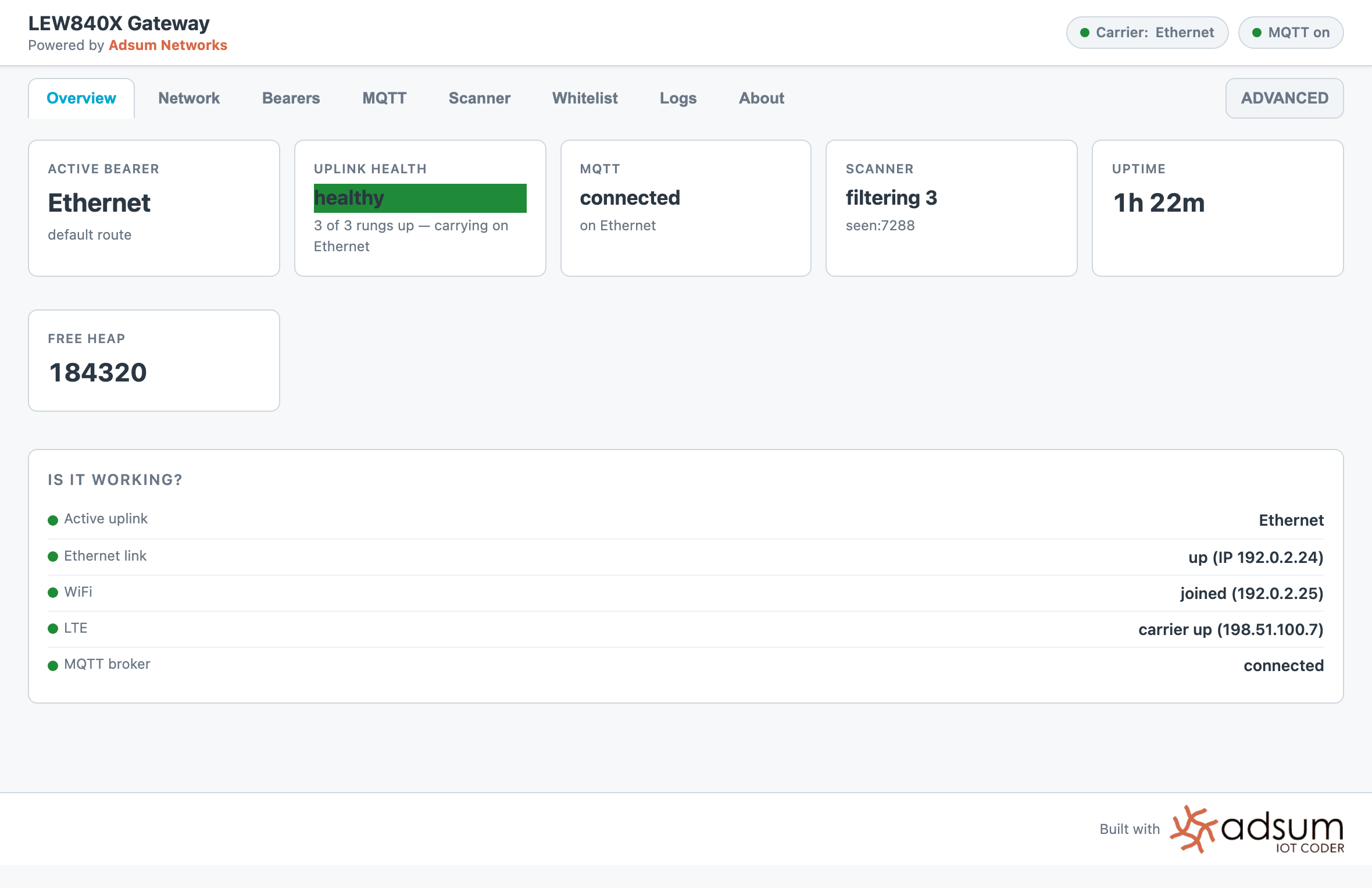Click the 'seen:7288' text
The image size is (1372, 888).
(x=880, y=226)
